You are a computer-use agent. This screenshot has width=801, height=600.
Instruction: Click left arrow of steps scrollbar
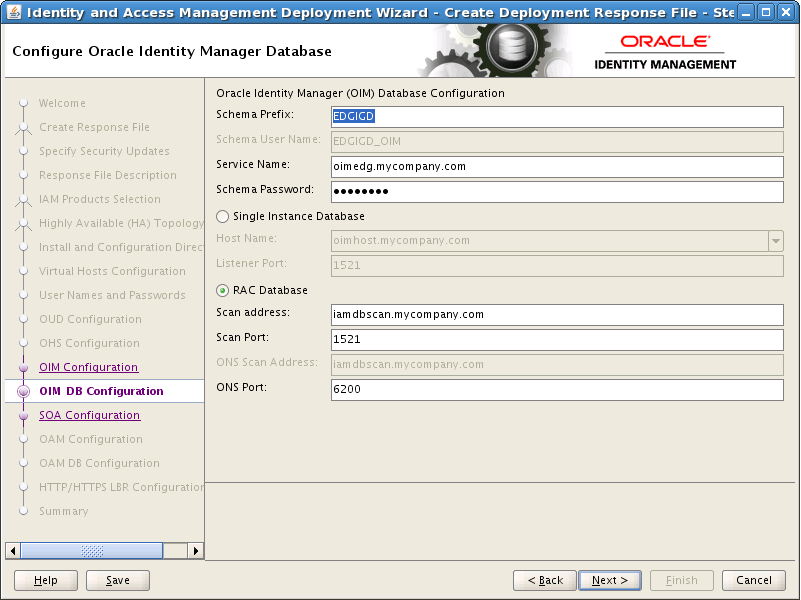(13, 550)
